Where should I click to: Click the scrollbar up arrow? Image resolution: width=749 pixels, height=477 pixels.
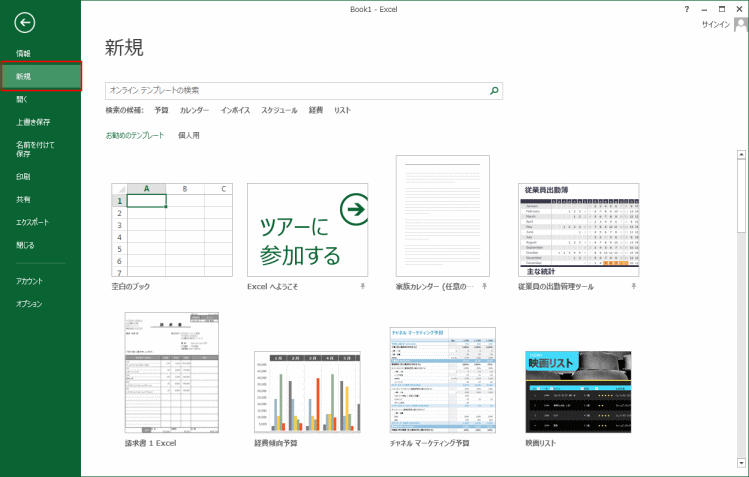pos(741,155)
